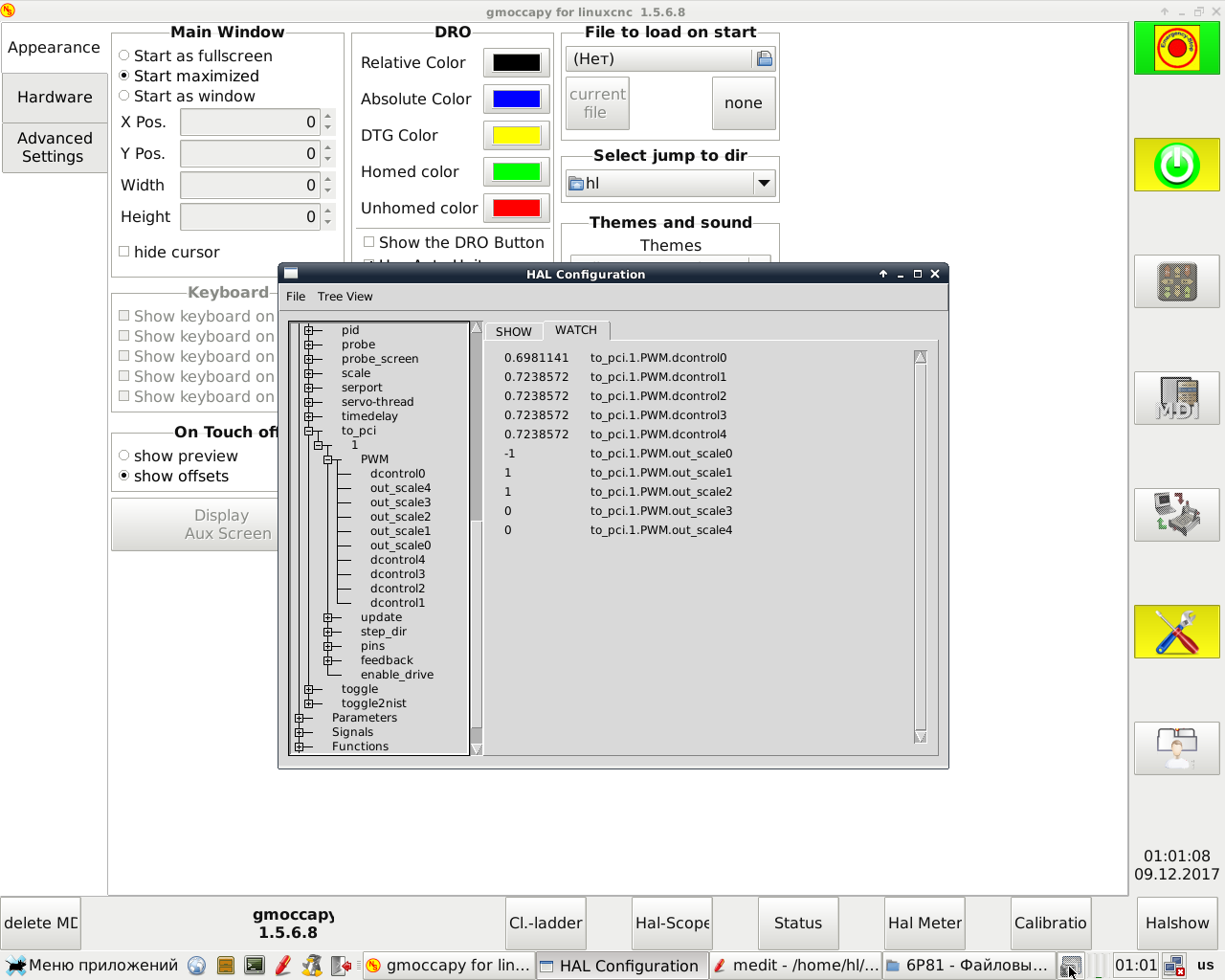Click the Emergency Stop button
This screenshot has height=980, width=1225.
coord(1177,48)
